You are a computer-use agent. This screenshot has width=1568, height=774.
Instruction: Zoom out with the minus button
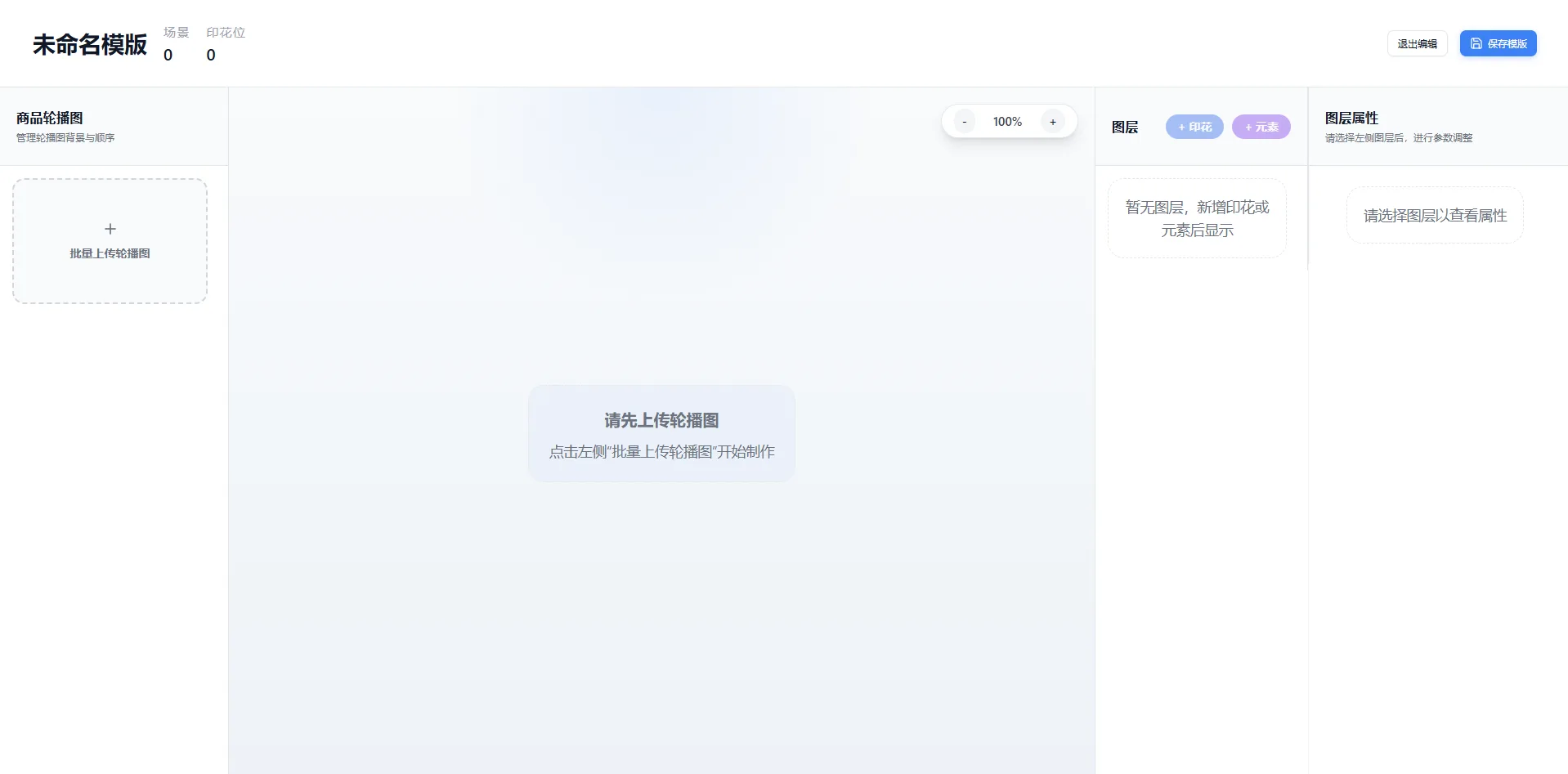pos(965,122)
